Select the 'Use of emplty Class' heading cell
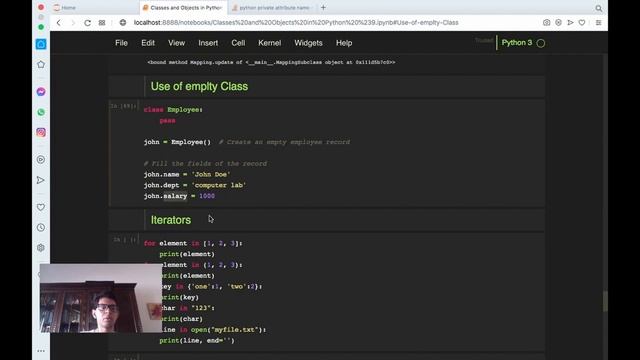The width and height of the screenshot is (640, 360). pos(327,87)
